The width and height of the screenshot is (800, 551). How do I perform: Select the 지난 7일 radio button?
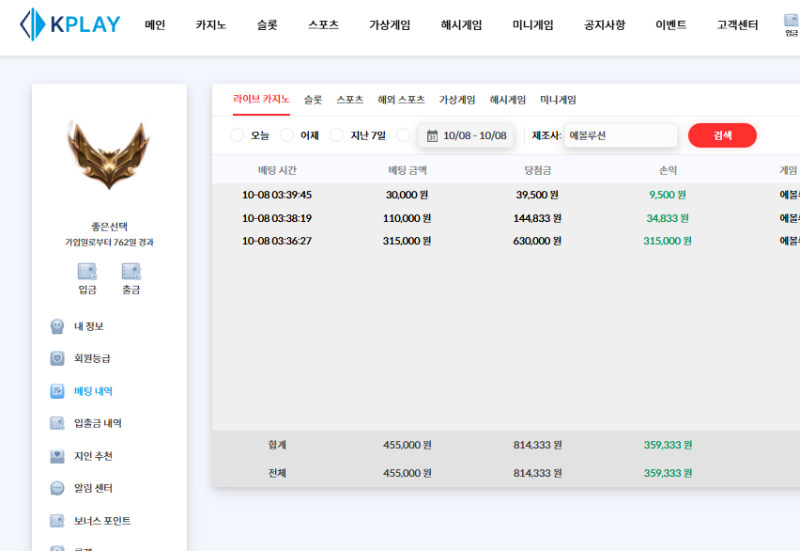337,135
